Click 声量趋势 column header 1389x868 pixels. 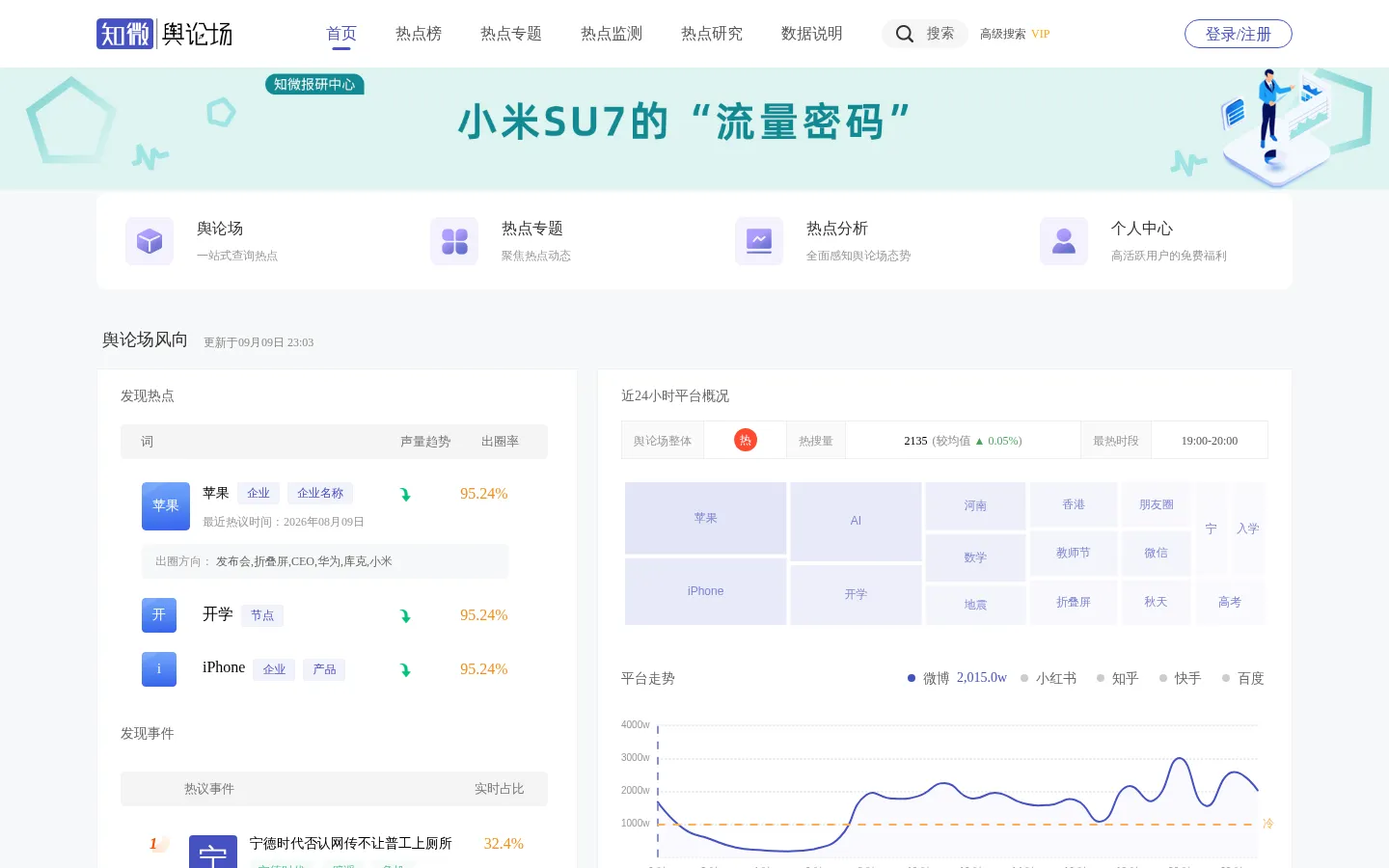tap(425, 442)
